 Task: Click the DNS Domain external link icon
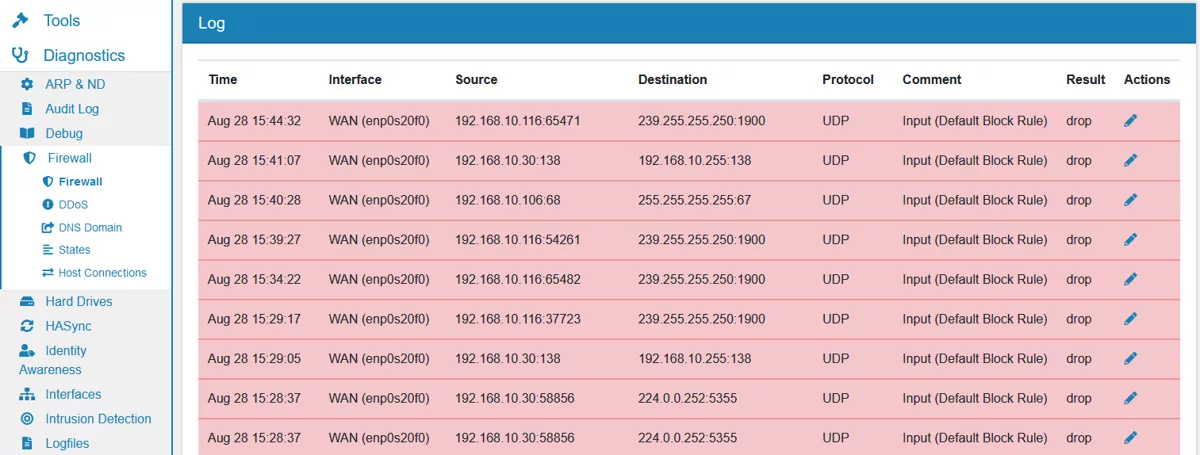(47, 227)
